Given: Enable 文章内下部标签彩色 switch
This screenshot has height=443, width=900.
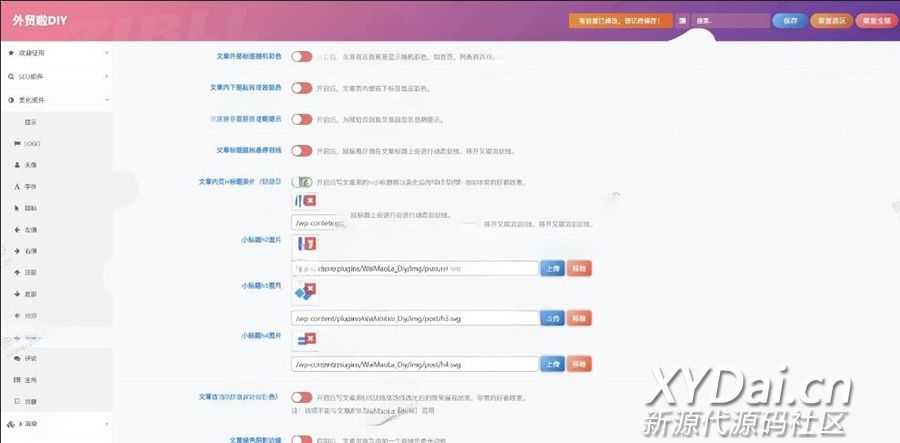Looking at the screenshot, I should coord(301,88).
